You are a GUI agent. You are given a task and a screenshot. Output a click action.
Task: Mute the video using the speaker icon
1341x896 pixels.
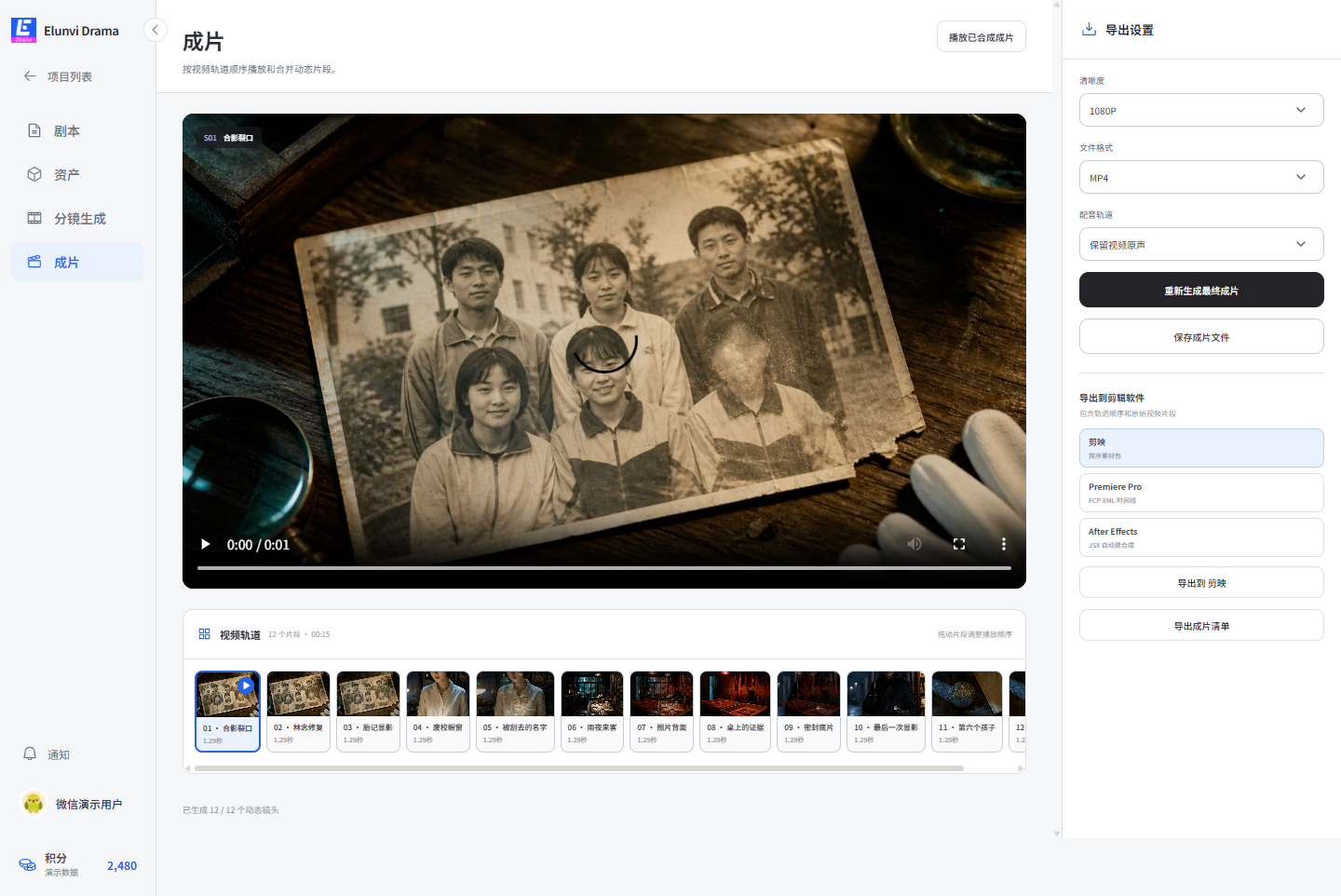914,544
